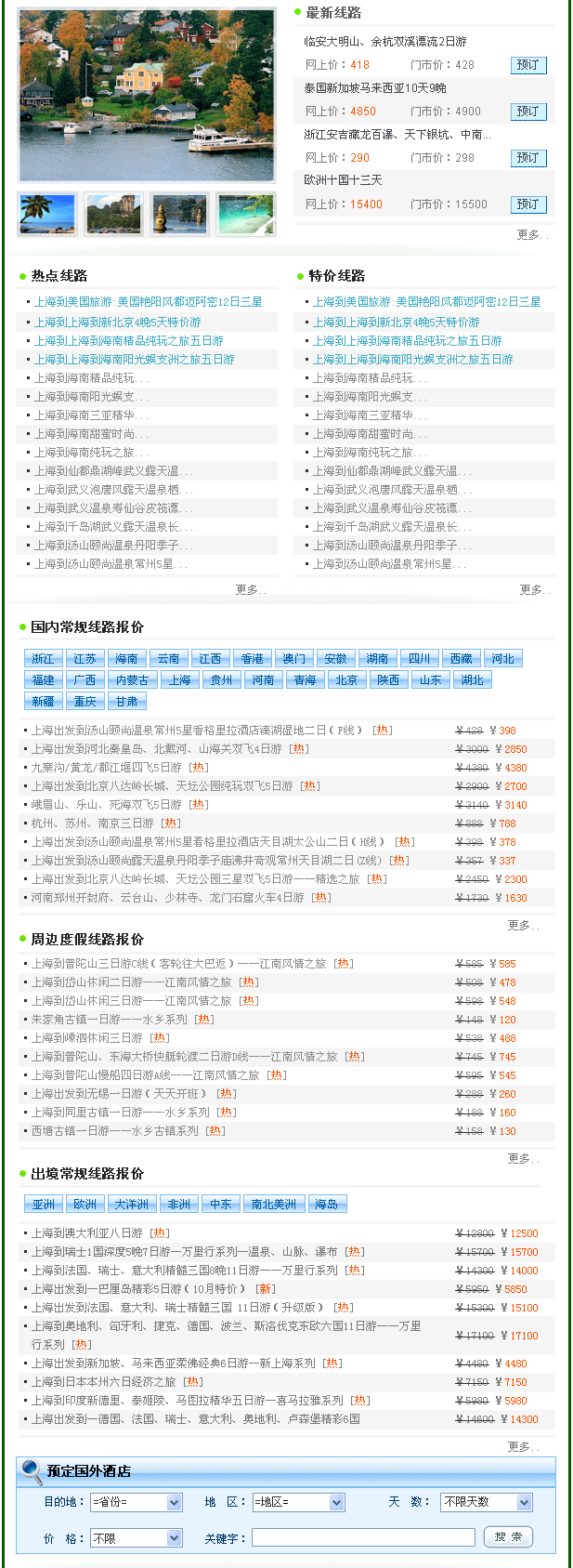Open 欧洲十国十三天 route link
573x1568 pixels.
click(x=343, y=179)
